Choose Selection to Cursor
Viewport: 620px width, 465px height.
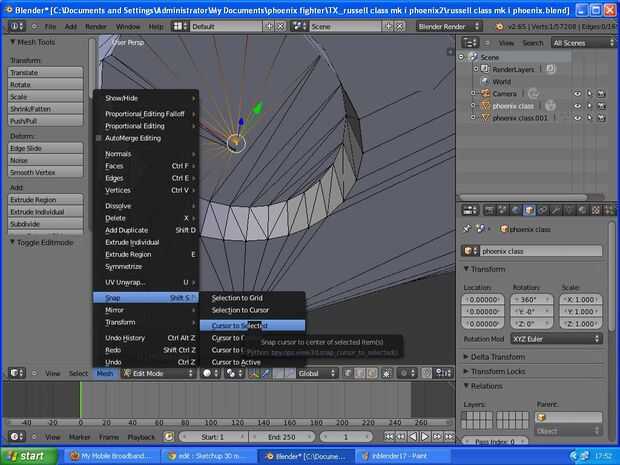pyautogui.click(x=252, y=310)
